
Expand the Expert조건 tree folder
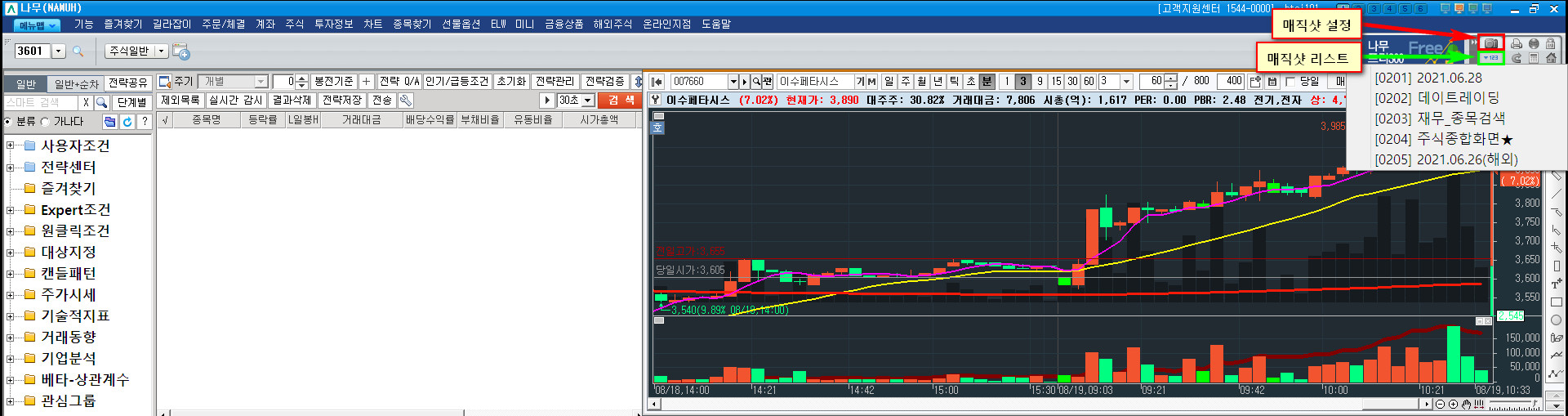pyautogui.click(x=10, y=210)
